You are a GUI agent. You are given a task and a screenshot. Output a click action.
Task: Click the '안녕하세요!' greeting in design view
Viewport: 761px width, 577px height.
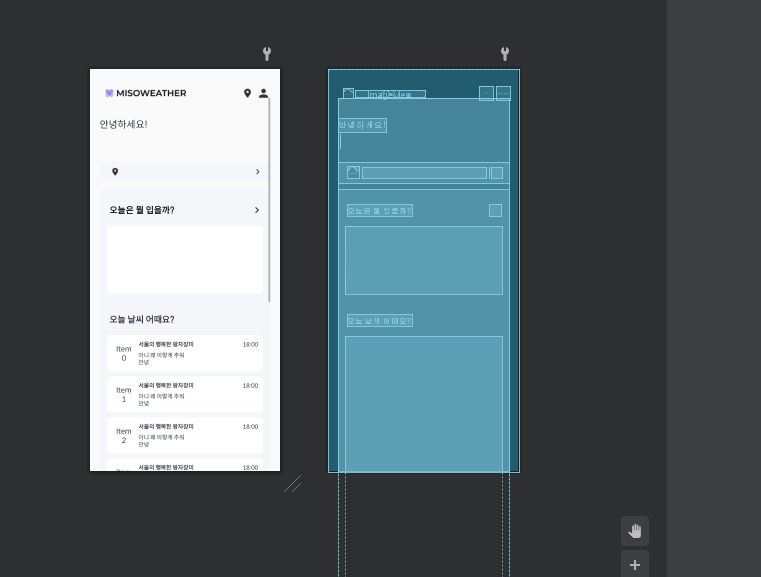pyautogui.click(x=123, y=124)
